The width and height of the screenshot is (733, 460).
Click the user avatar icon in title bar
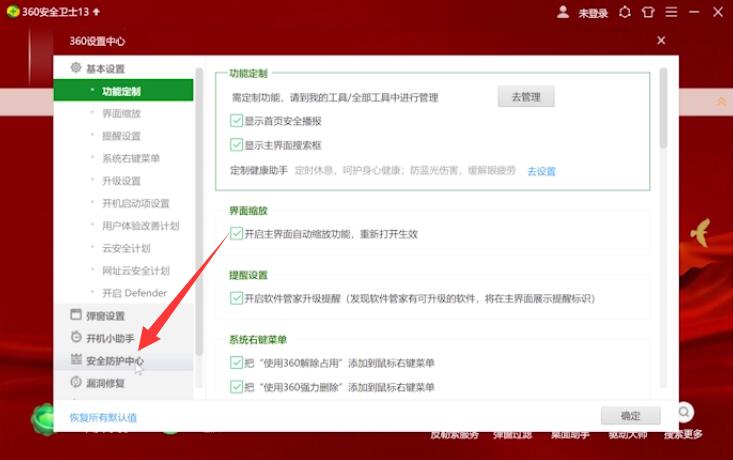[563, 12]
